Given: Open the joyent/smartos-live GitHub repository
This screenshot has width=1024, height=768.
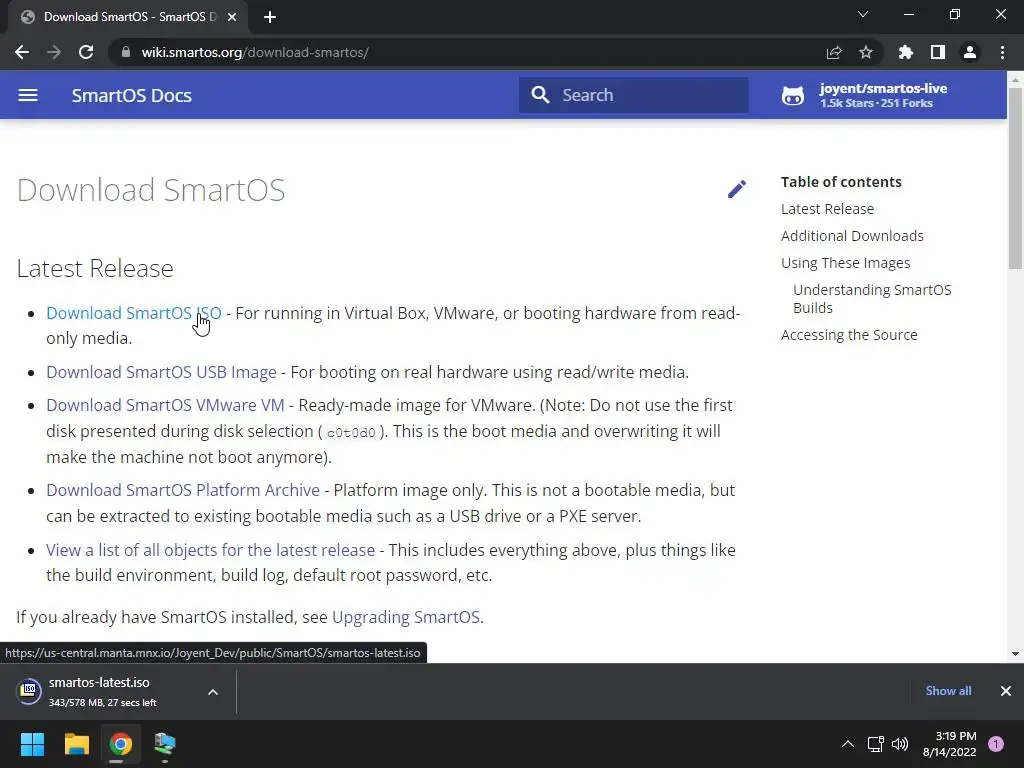Looking at the screenshot, I should pos(865,95).
